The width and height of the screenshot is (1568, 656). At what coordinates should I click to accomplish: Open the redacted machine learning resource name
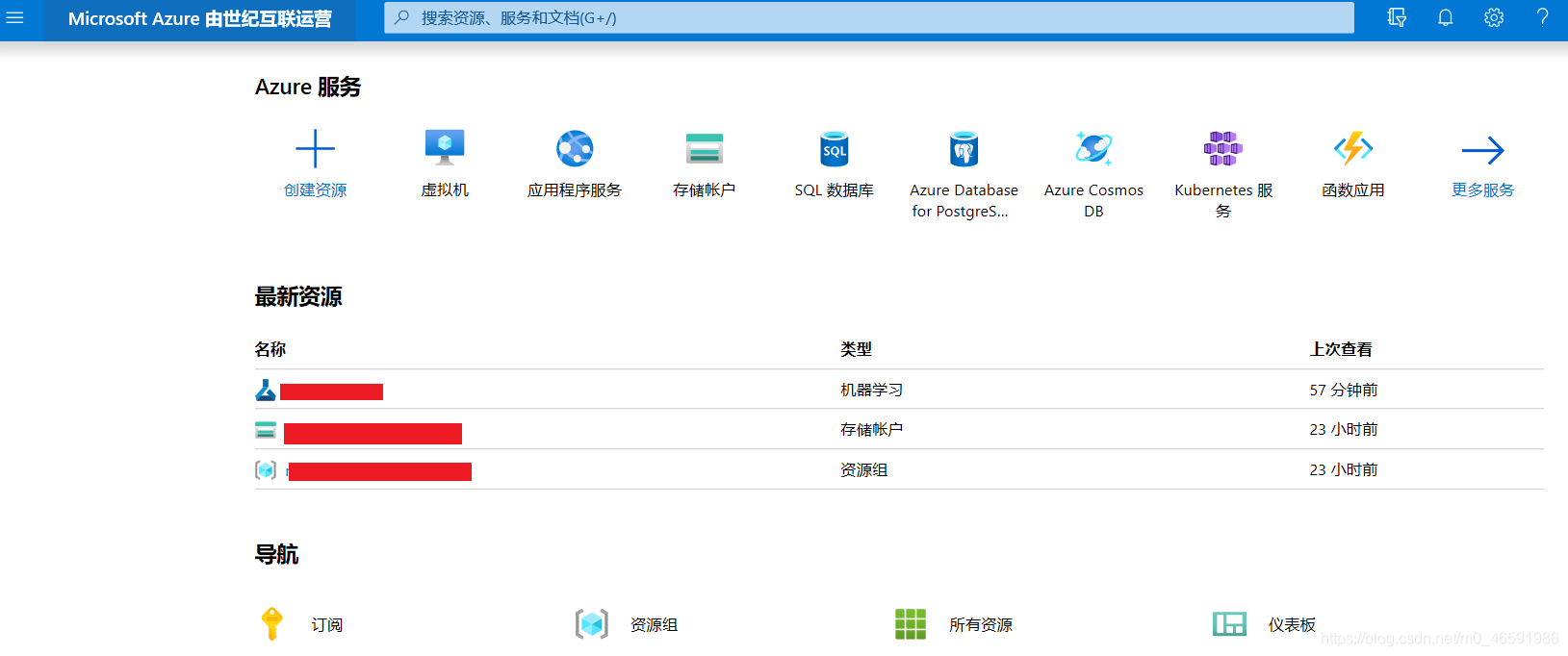[x=331, y=391]
